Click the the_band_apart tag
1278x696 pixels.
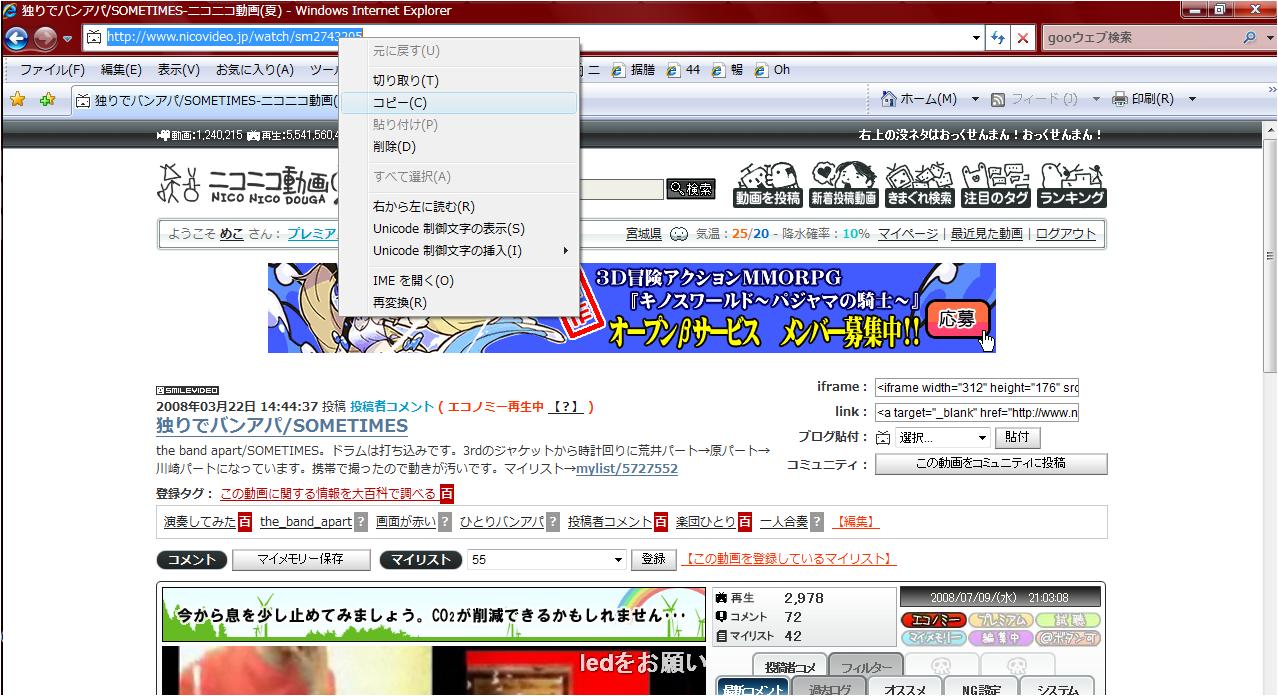pyautogui.click(x=306, y=522)
